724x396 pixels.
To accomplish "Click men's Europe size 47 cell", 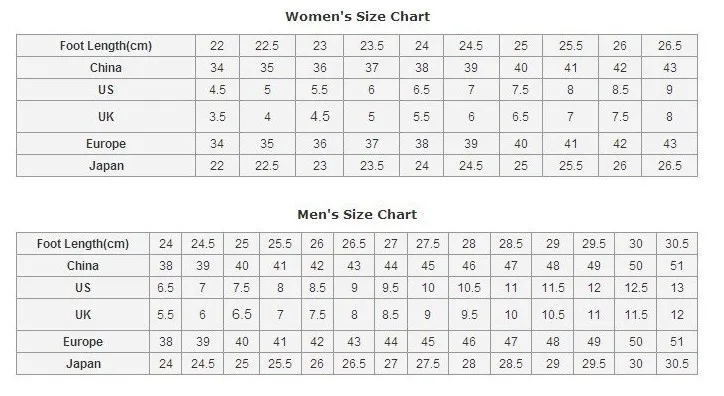I will coord(511,342).
